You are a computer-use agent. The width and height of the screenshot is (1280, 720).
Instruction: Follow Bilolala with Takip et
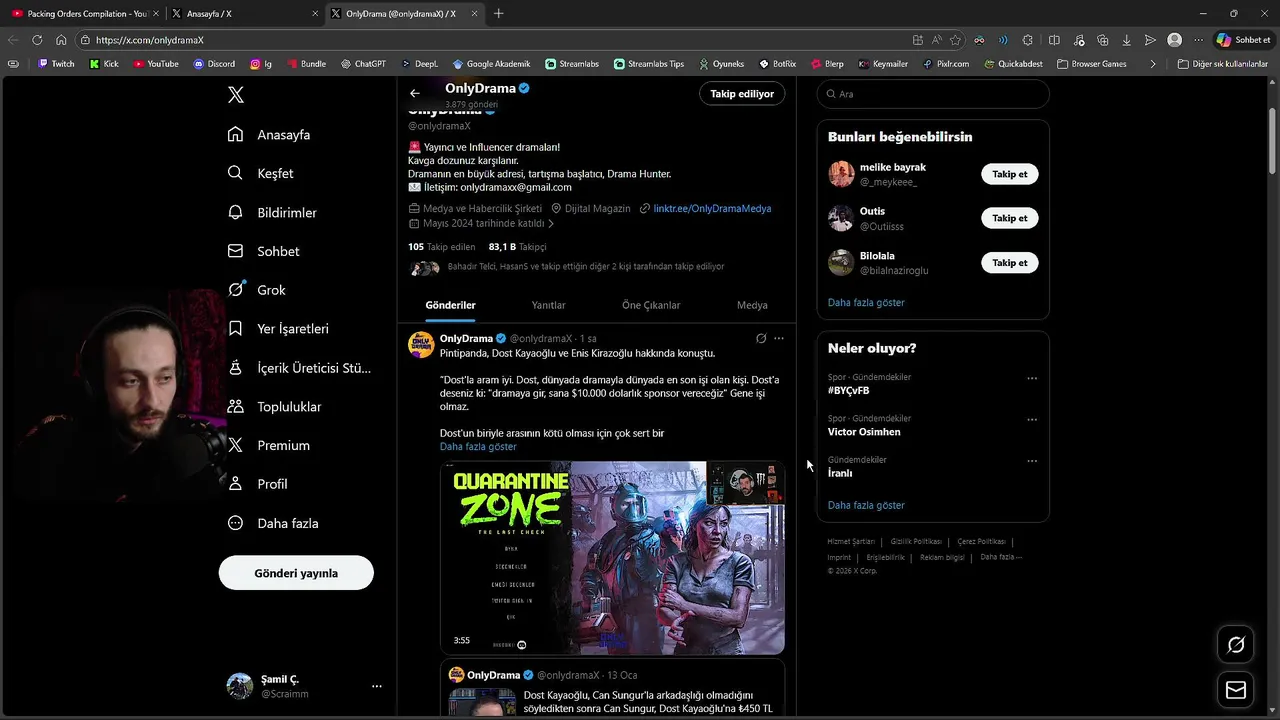pos(1010,263)
